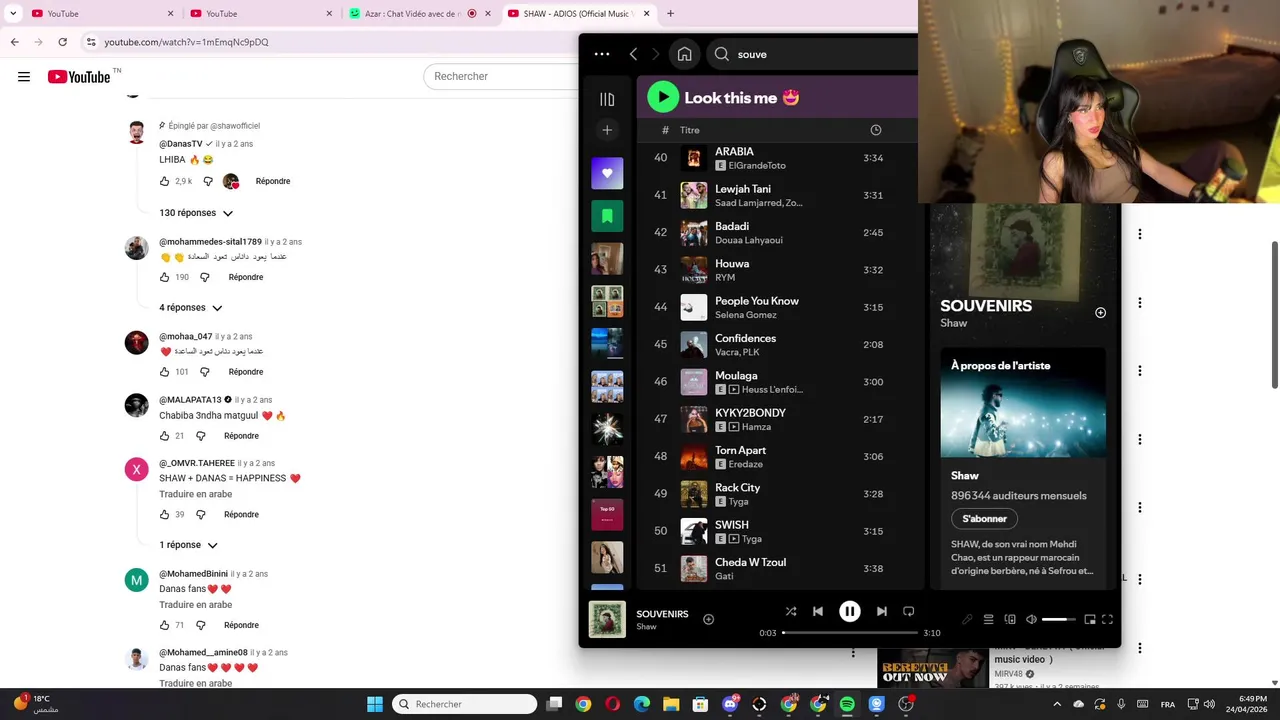Open the Windows Start menu
This screenshot has width=1280, height=720.
click(374, 704)
